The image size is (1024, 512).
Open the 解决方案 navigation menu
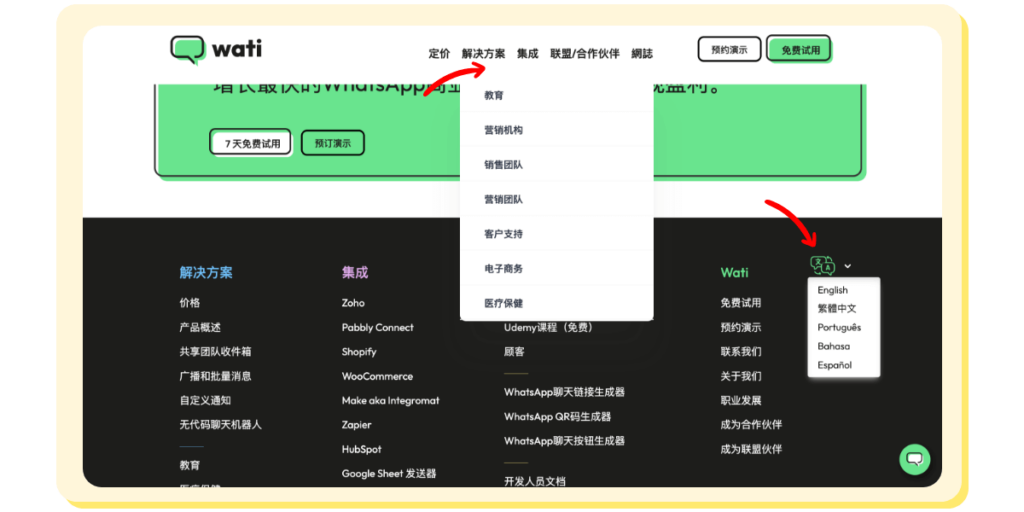tap(483, 54)
